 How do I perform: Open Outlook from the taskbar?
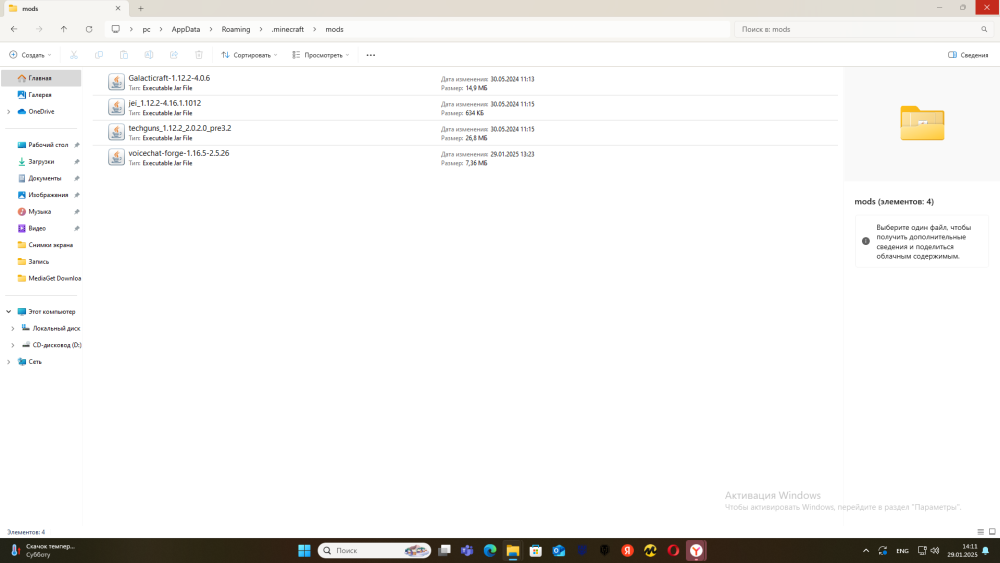click(559, 550)
